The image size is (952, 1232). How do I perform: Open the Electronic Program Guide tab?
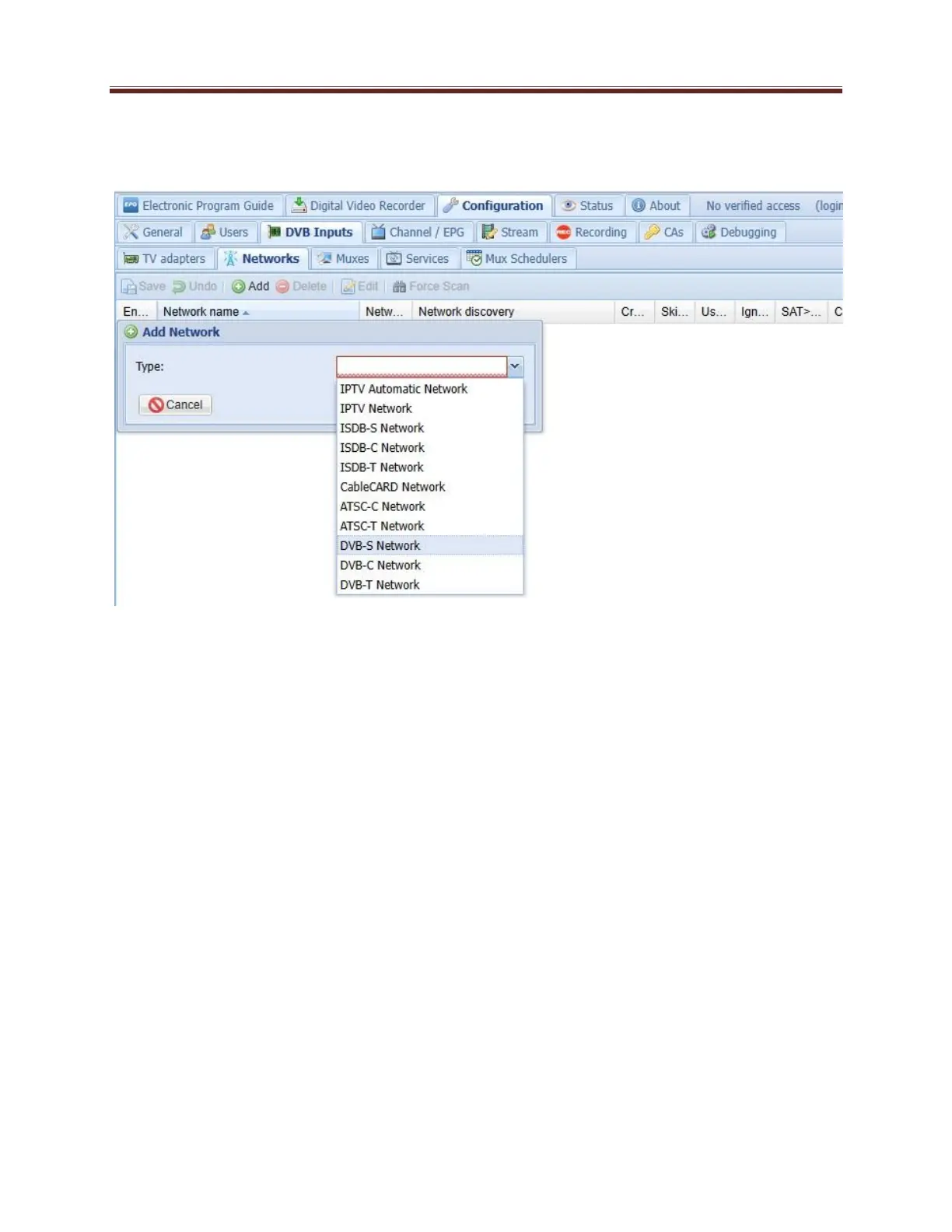[x=200, y=206]
